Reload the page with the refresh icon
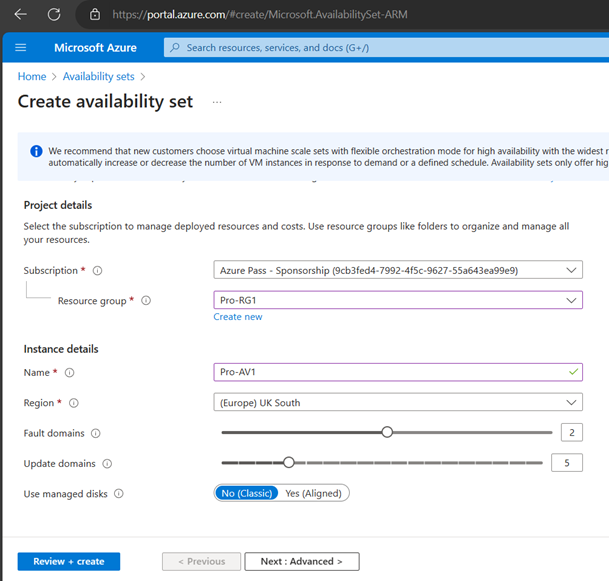 (x=54, y=14)
